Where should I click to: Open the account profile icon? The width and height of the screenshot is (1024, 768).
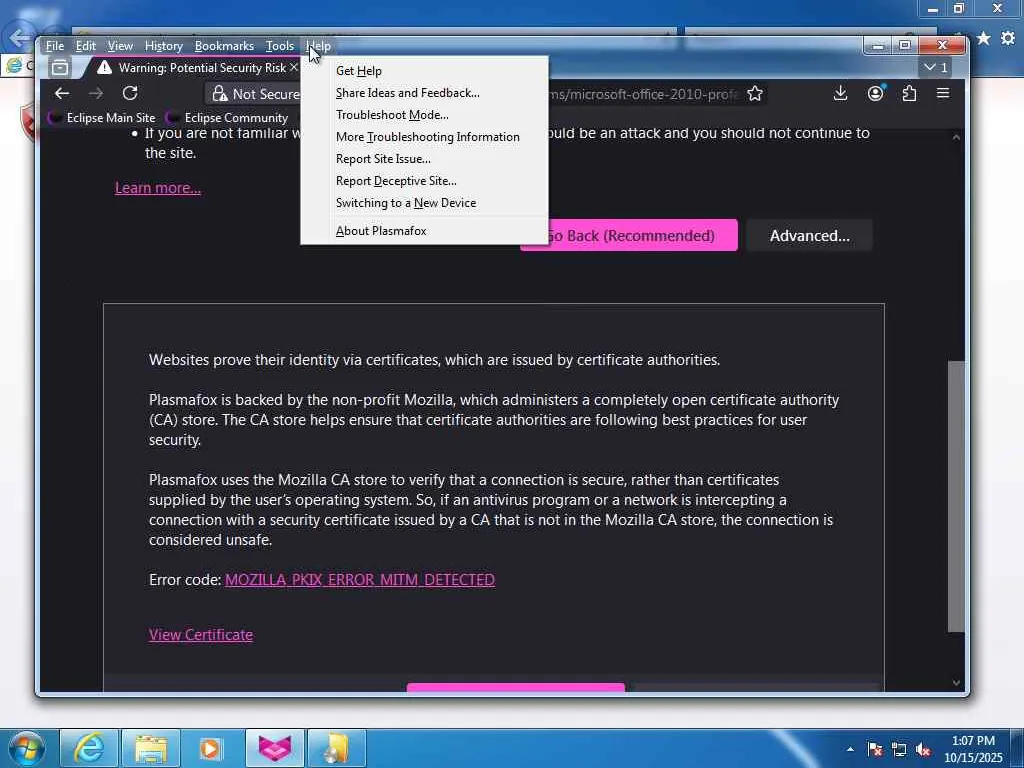(875, 93)
